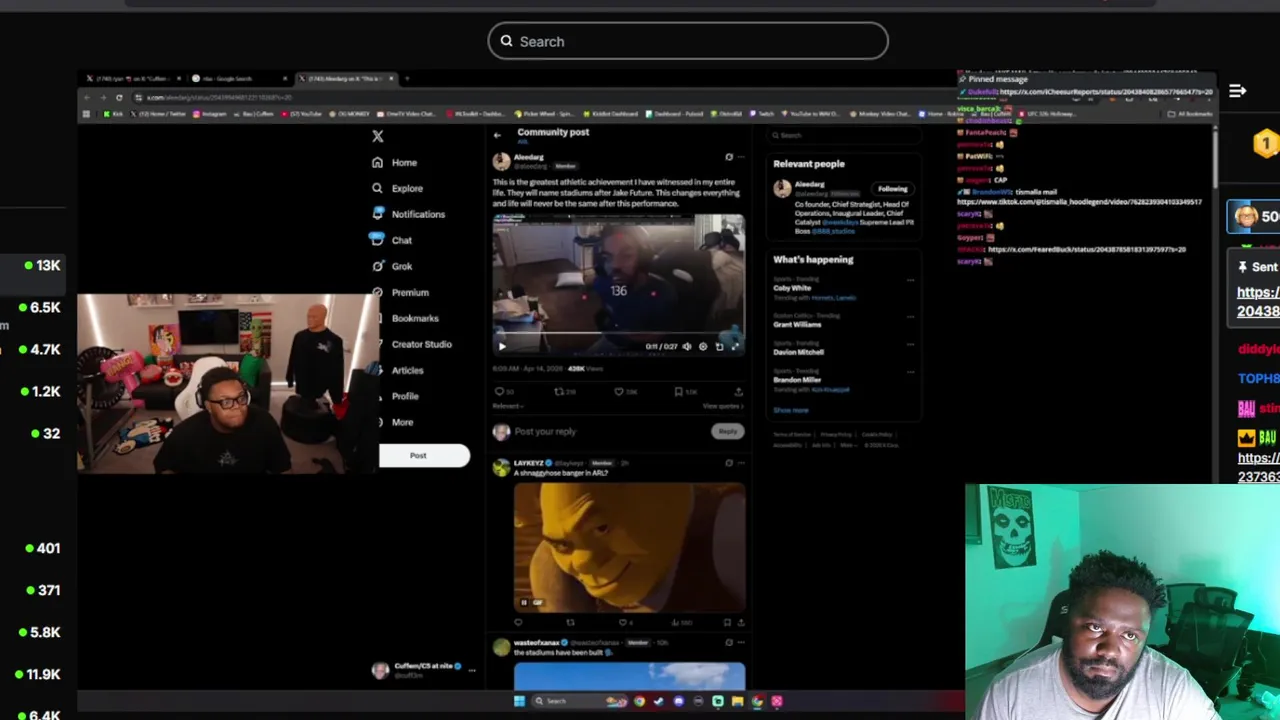Screen dimensions: 1280x720
Task: Open Steam from the taskbar
Action: [x=658, y=701]
